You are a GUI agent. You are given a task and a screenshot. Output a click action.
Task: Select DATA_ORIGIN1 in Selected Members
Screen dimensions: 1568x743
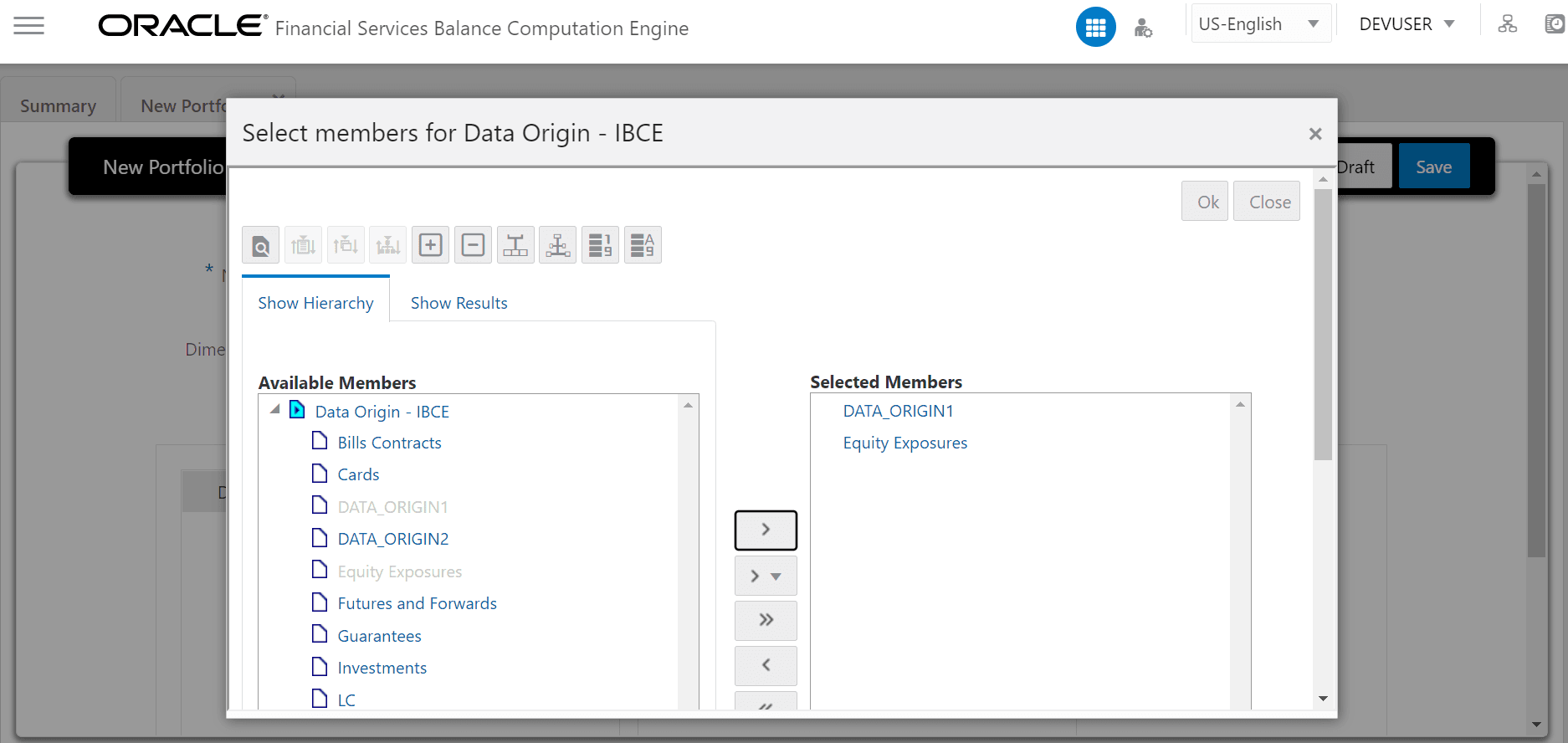coord(898,411)
